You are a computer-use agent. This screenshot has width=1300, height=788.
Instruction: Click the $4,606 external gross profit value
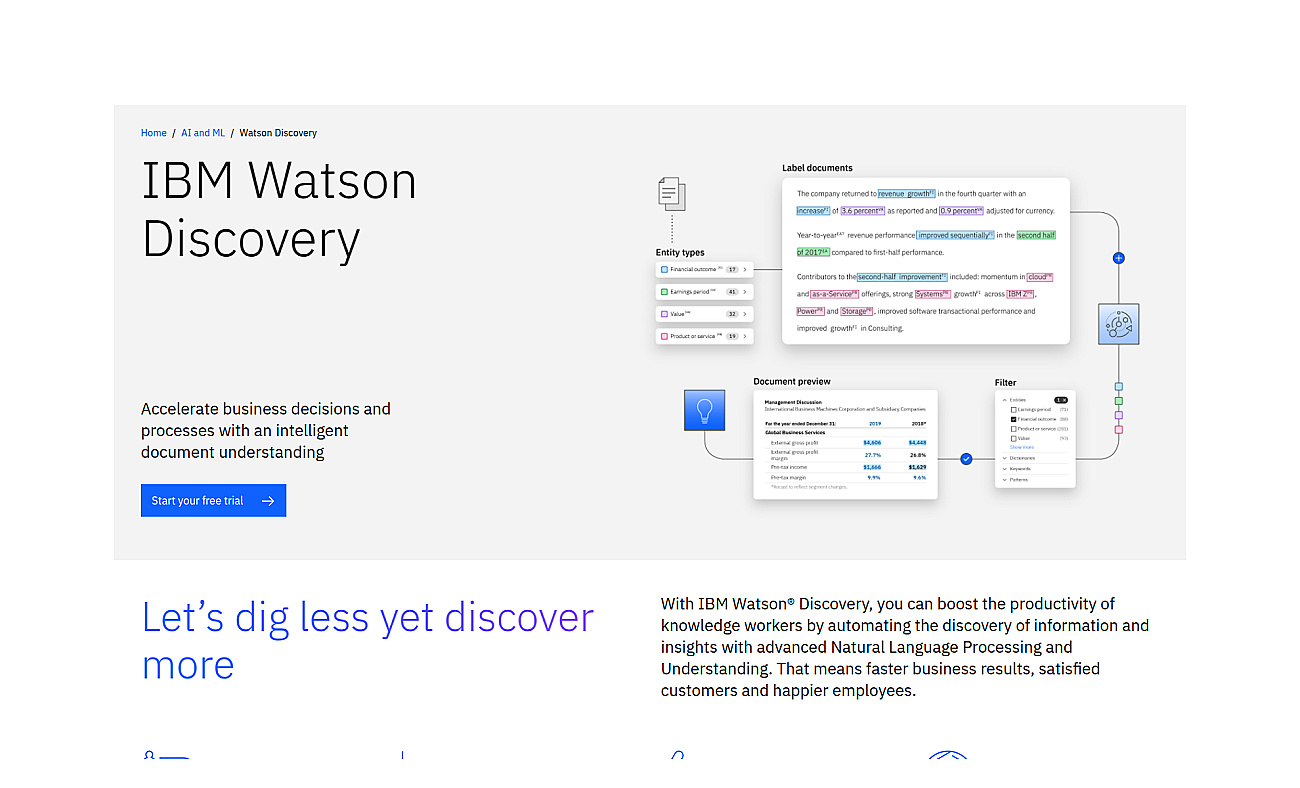click(x=872, y=443)
